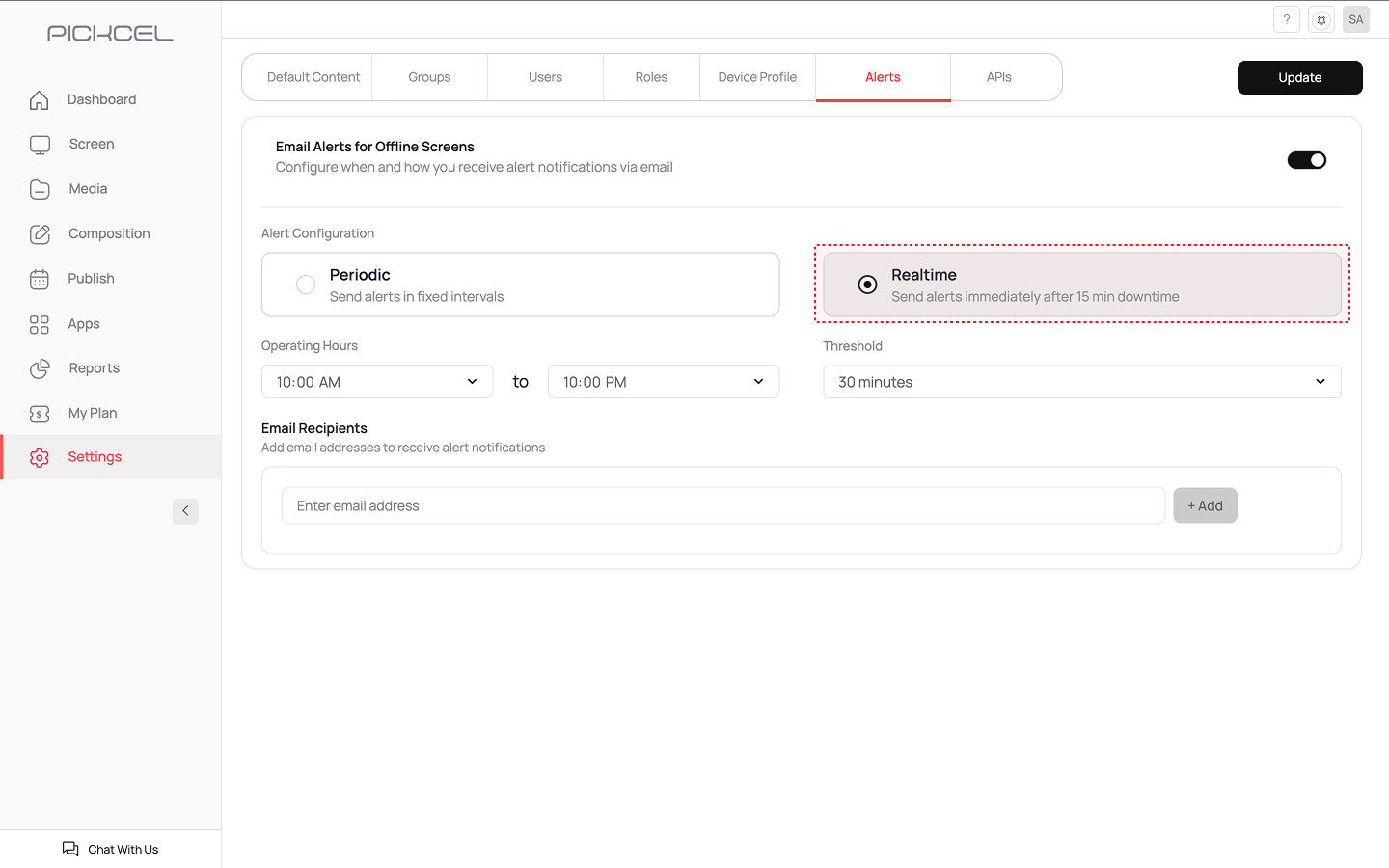Click the Publish calendar icon
This screenshot has height=868, width=1389.
click(40, 279)
